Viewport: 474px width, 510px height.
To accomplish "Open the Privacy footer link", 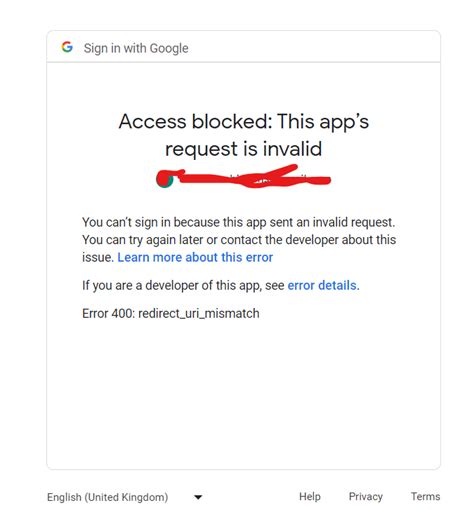I will [x=365, y=496].
